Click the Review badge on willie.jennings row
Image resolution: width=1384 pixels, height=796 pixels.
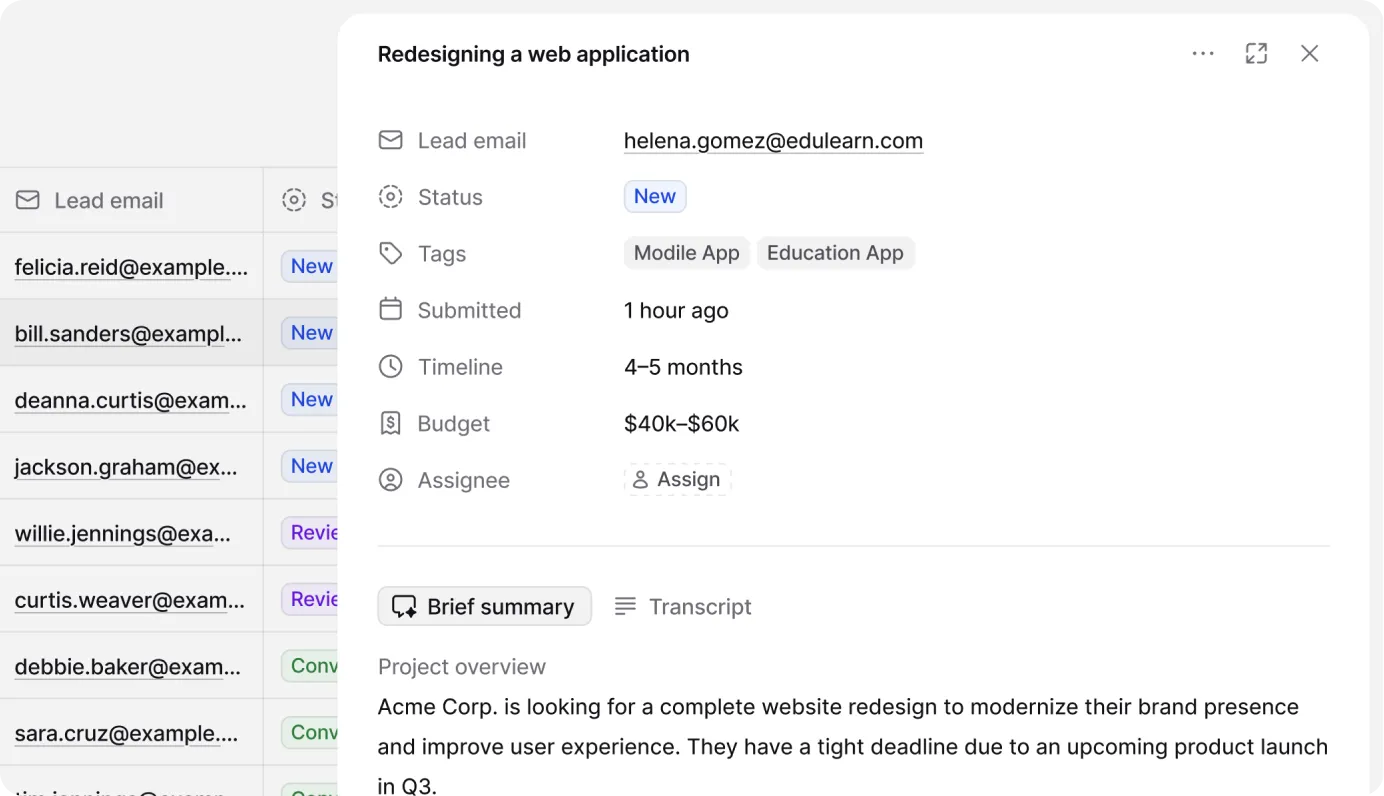pos(311,532)
